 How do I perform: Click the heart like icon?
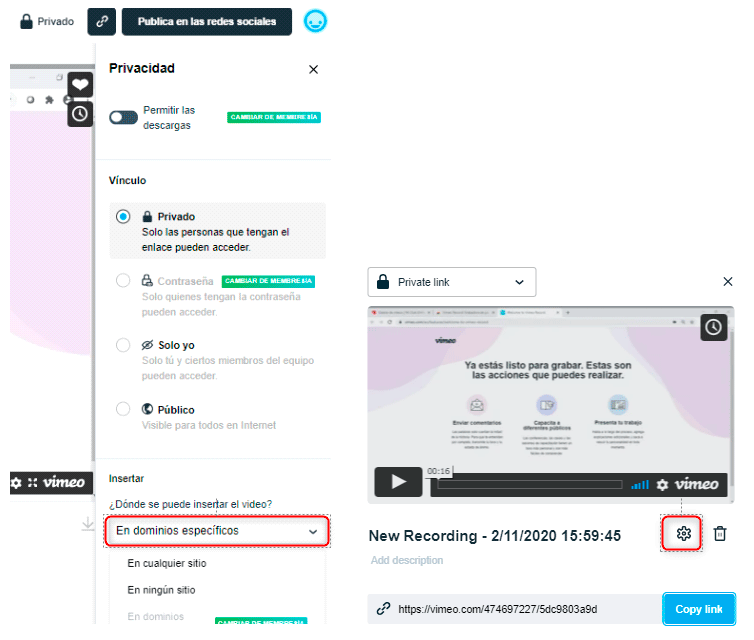point(80,85)
